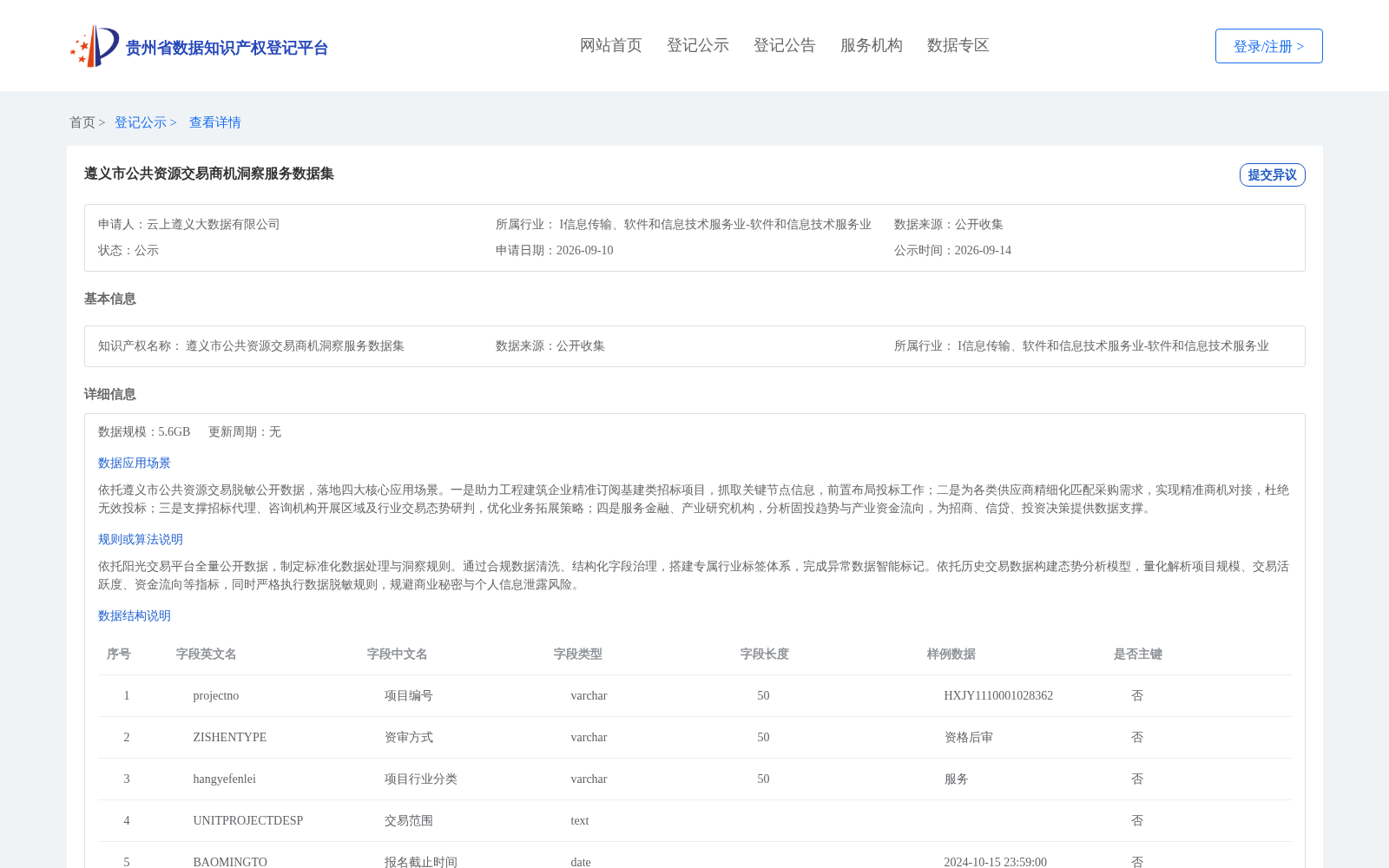The width and height of the screenshot is (1389, 868).
Task: Click the 公示时间 2026-09-14 value
Action: pos(983,251)
